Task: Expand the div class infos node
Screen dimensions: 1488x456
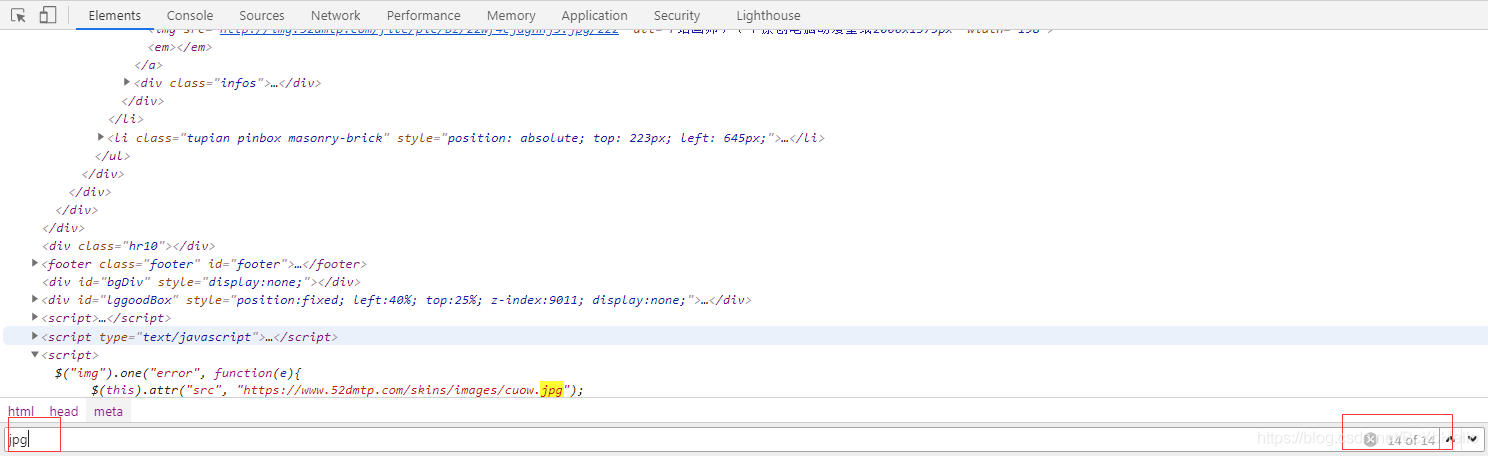Action: tap(127, 83)
